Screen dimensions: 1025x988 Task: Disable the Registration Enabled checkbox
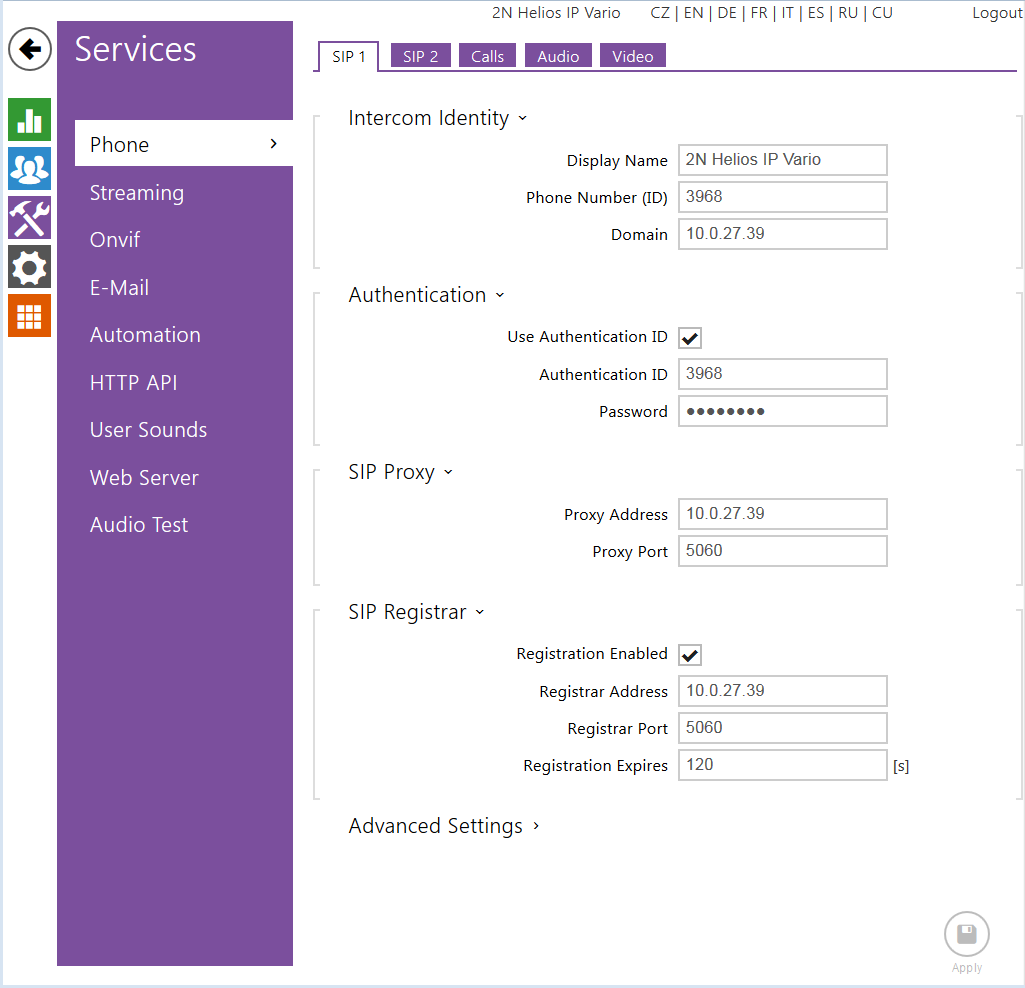[x=690, y=655]
